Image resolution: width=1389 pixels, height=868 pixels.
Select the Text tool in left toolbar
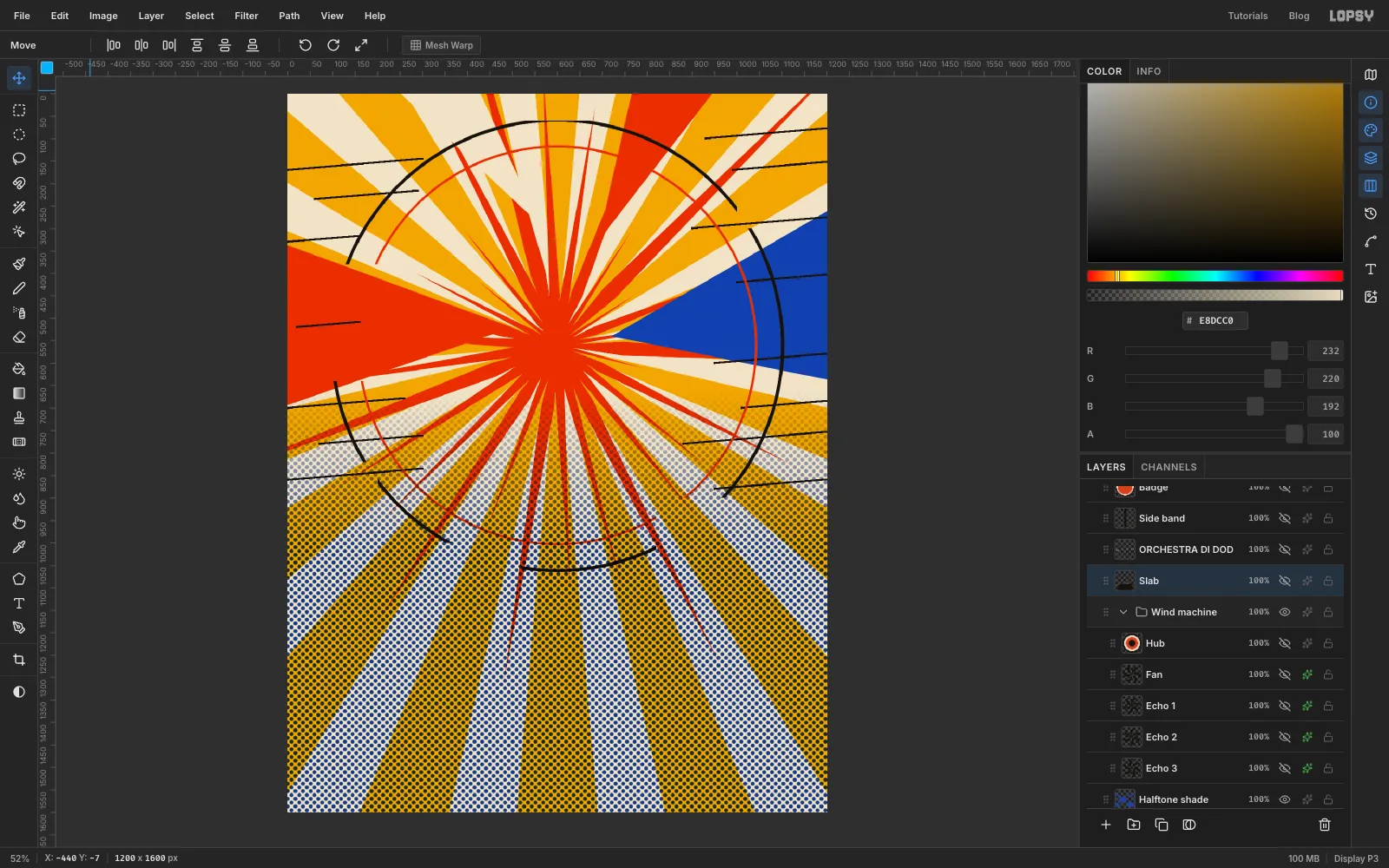coord(19,603)
